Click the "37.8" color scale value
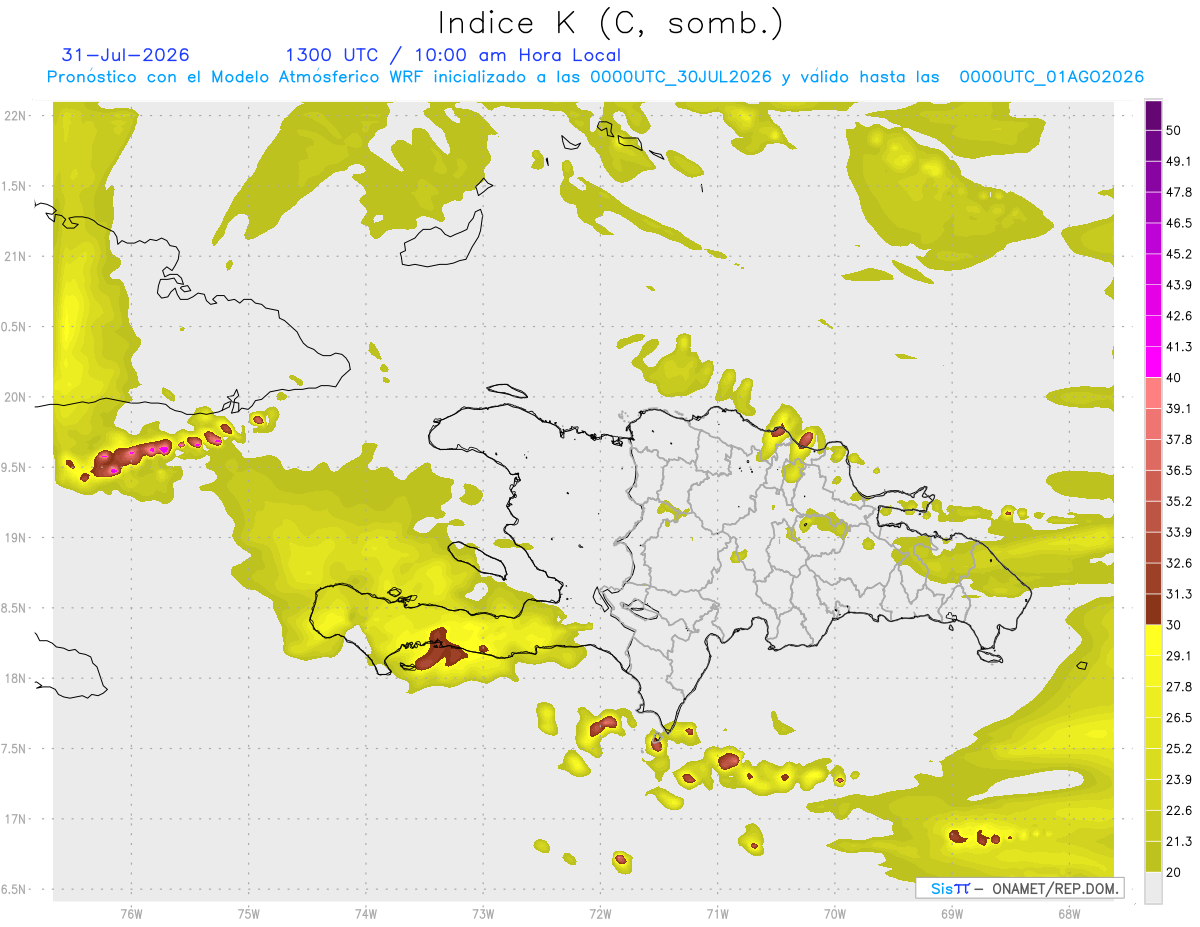 pyautogui.click(x=1178, y=440)
